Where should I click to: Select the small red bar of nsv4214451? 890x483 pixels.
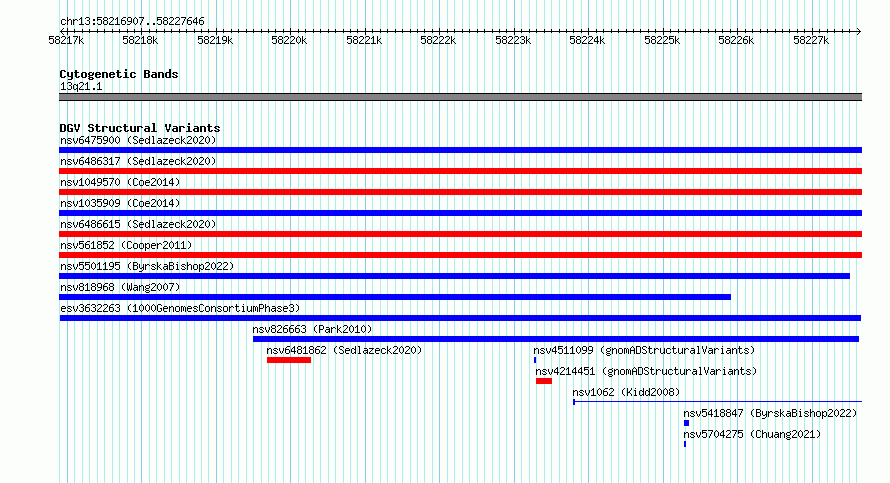(x=544, y=381)
